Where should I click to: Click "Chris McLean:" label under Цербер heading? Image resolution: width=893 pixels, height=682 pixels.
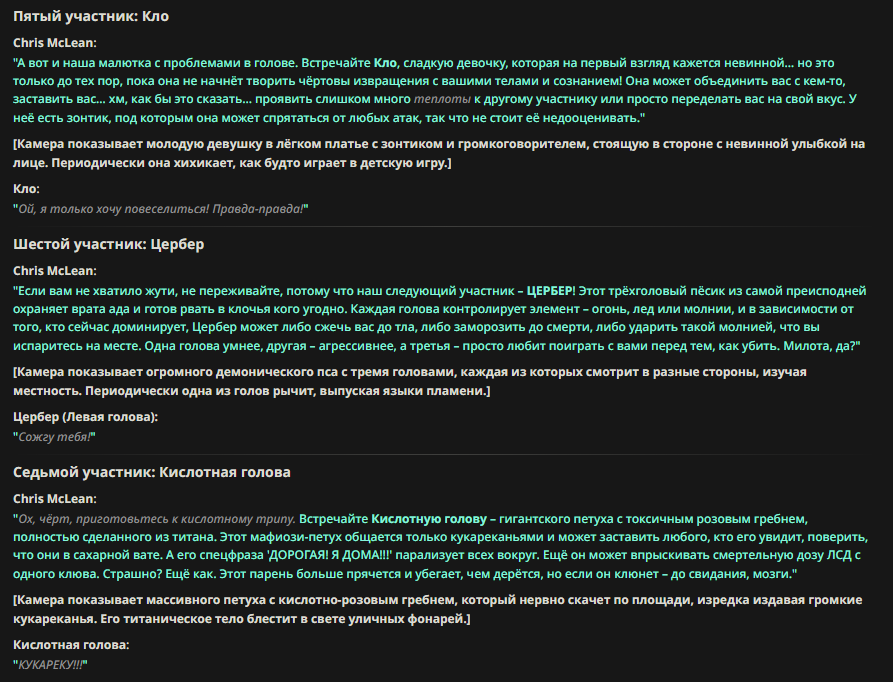pyautogui.click(x=55, y=270)
